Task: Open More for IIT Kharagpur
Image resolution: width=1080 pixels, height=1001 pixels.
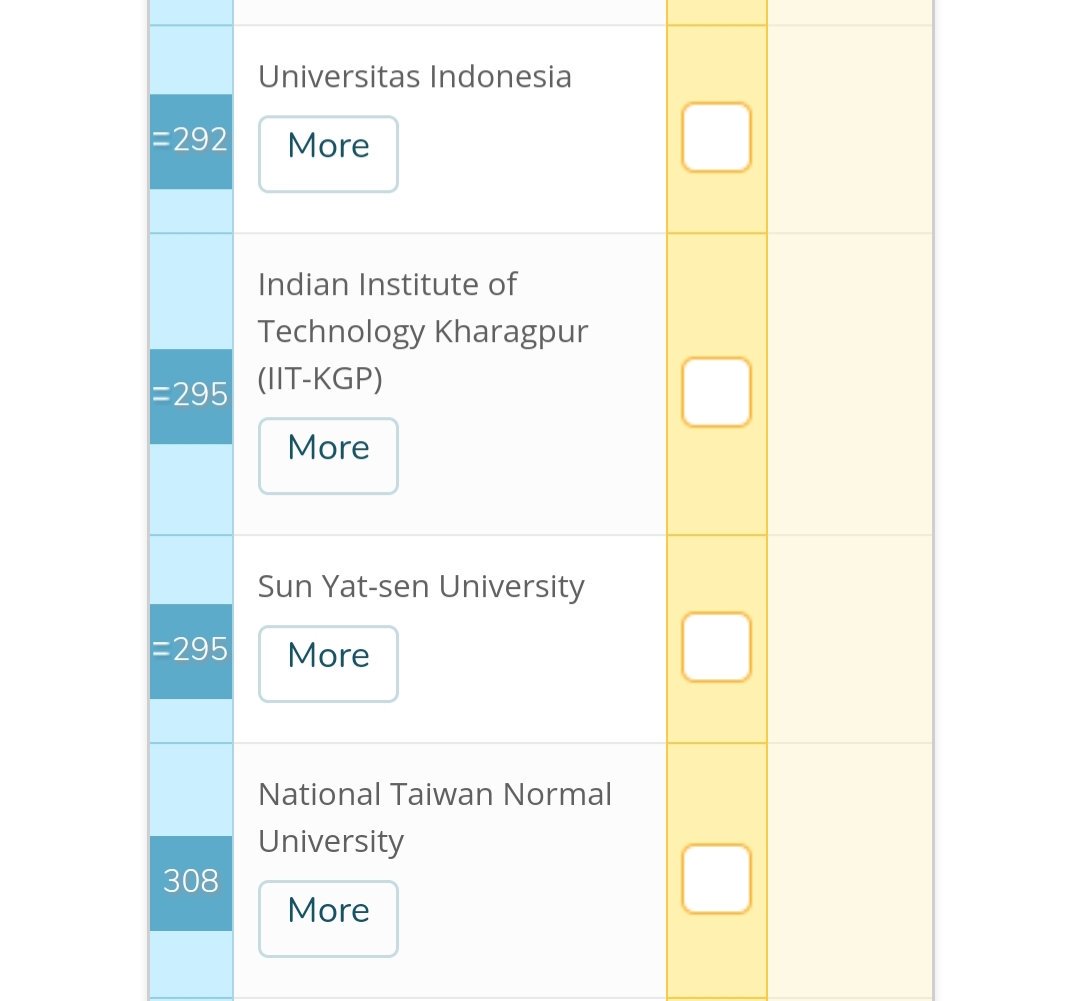Action: click(x=329, y=456)
